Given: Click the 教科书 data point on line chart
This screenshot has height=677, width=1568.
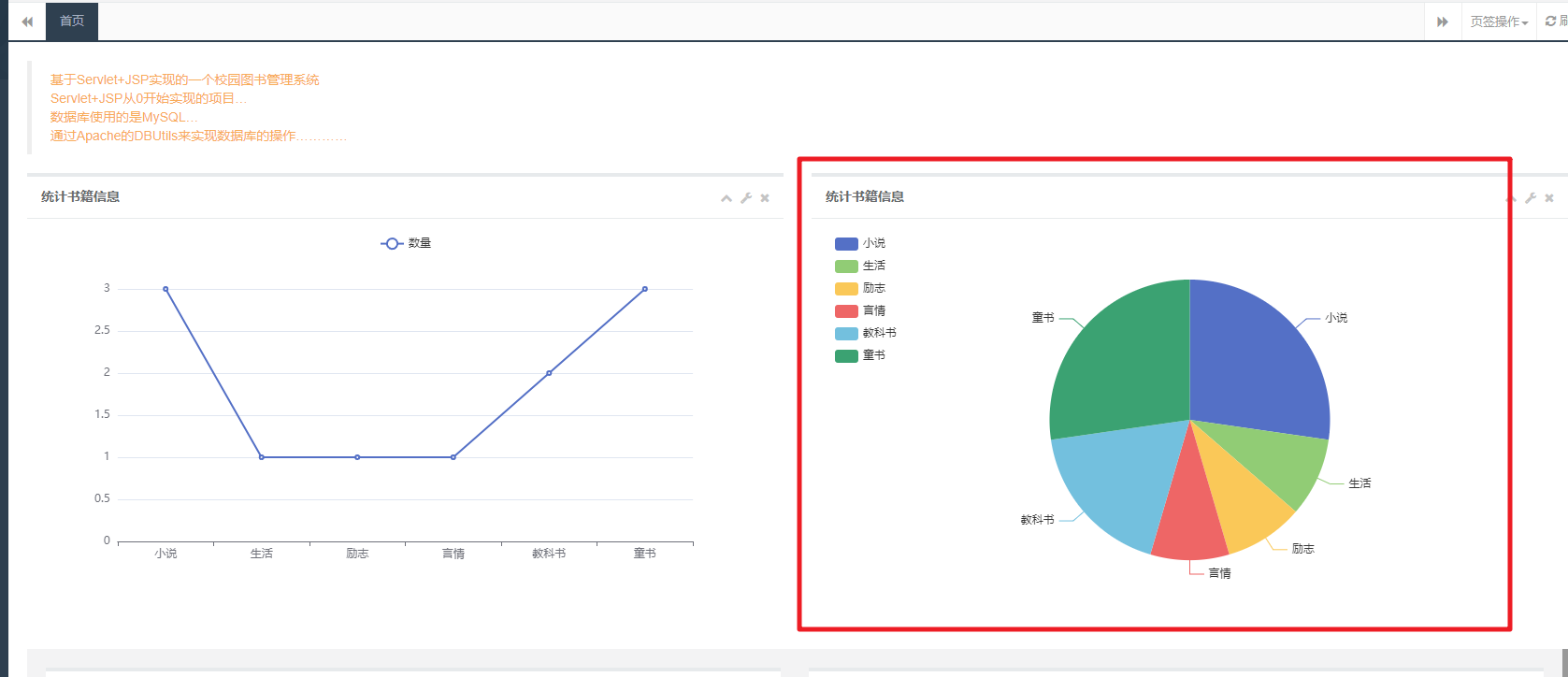Looking at the screenshot, I should (x=549, y=373).
